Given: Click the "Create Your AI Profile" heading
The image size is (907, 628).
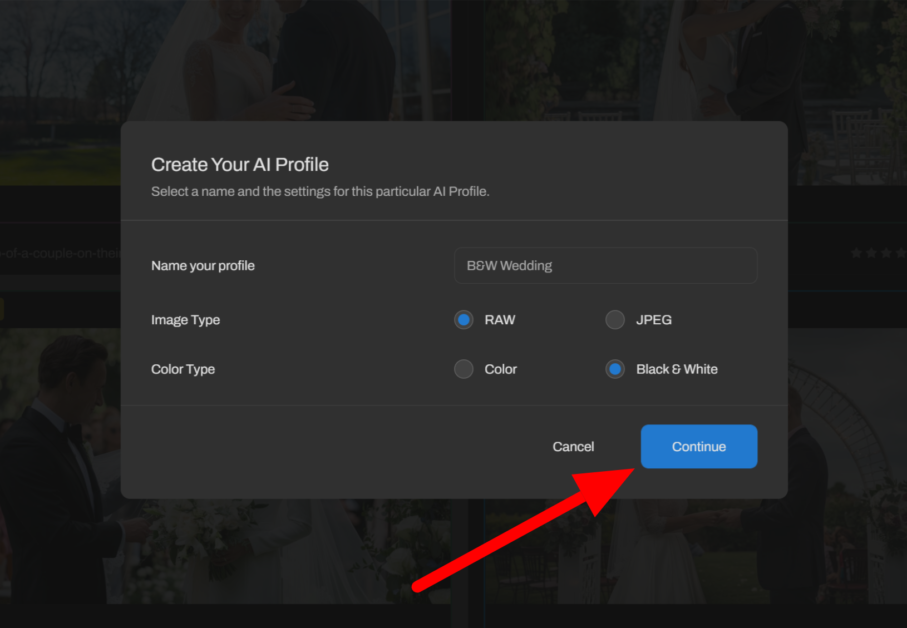Looking at the screenshot, I should click(240, 164).
